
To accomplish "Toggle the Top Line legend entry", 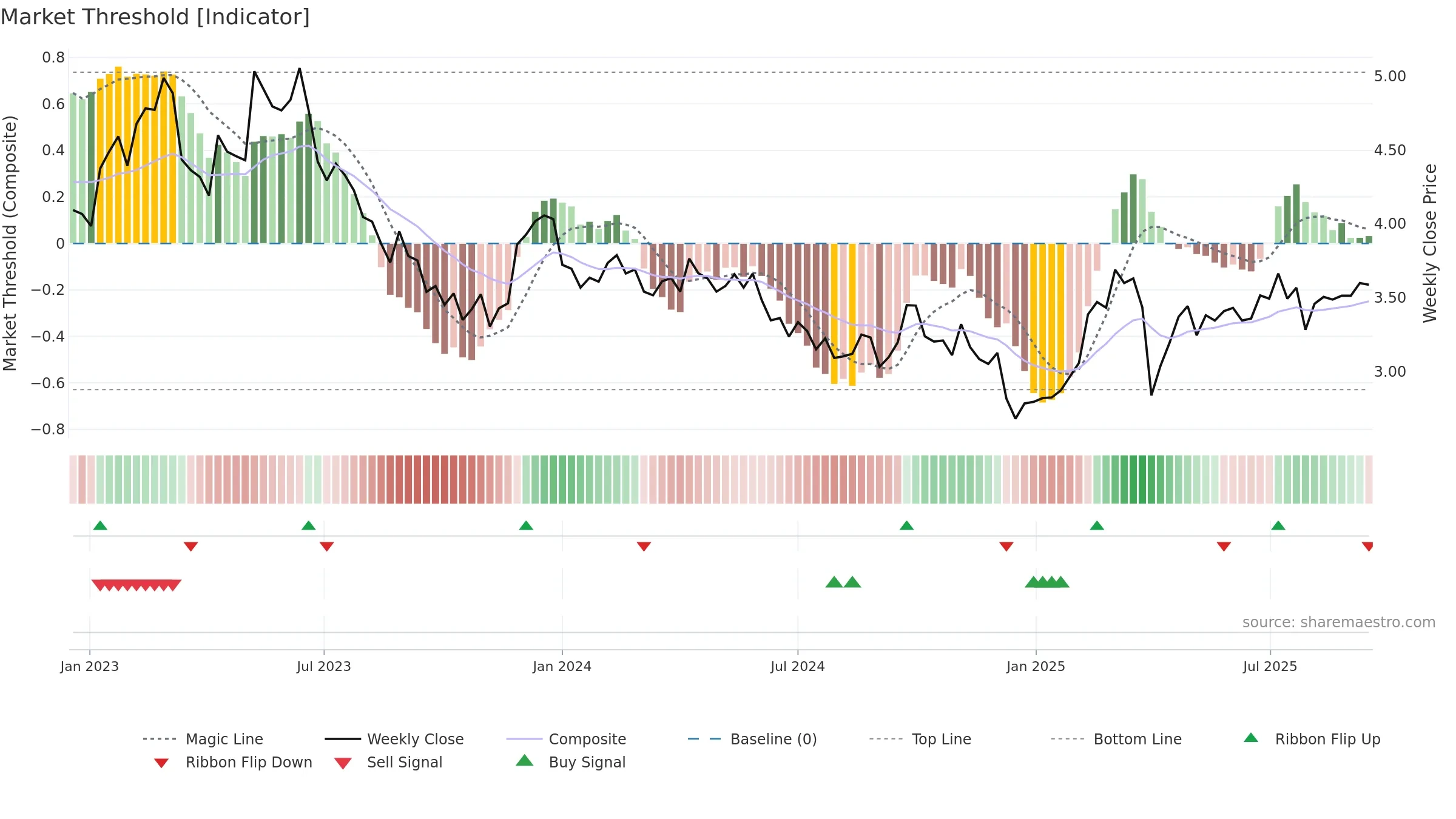I will 920,739.
